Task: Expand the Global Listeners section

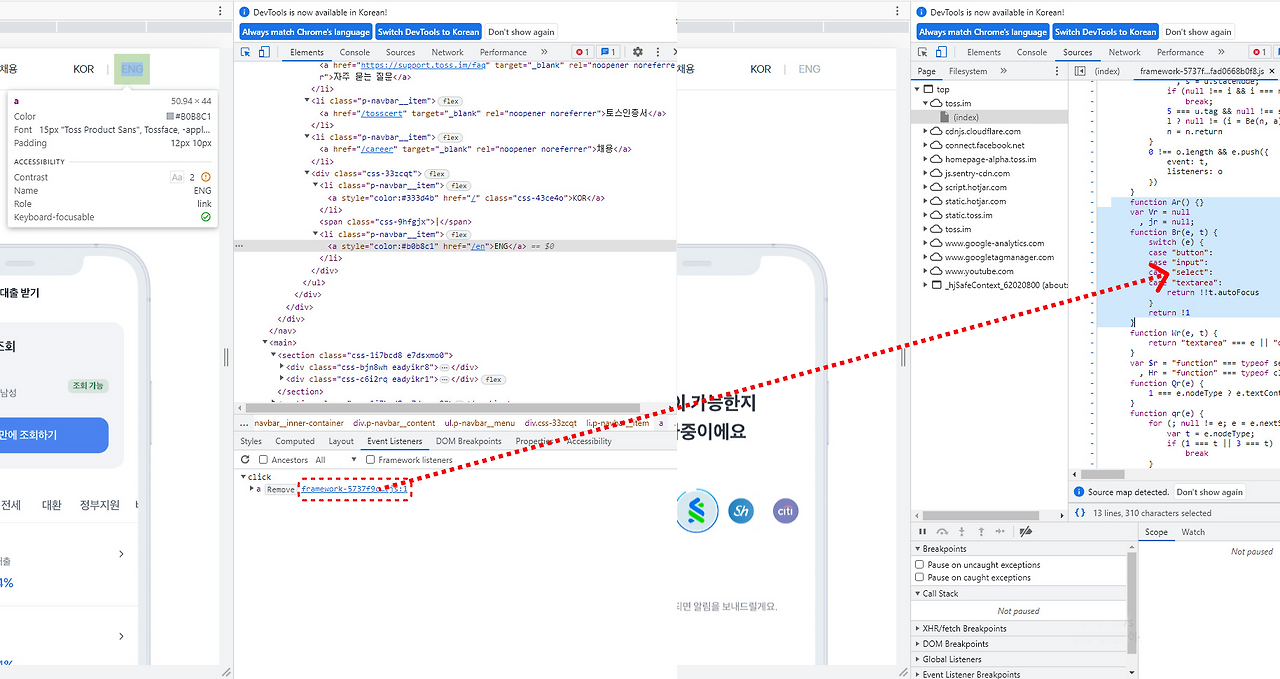Action: [x=918, y=660]
